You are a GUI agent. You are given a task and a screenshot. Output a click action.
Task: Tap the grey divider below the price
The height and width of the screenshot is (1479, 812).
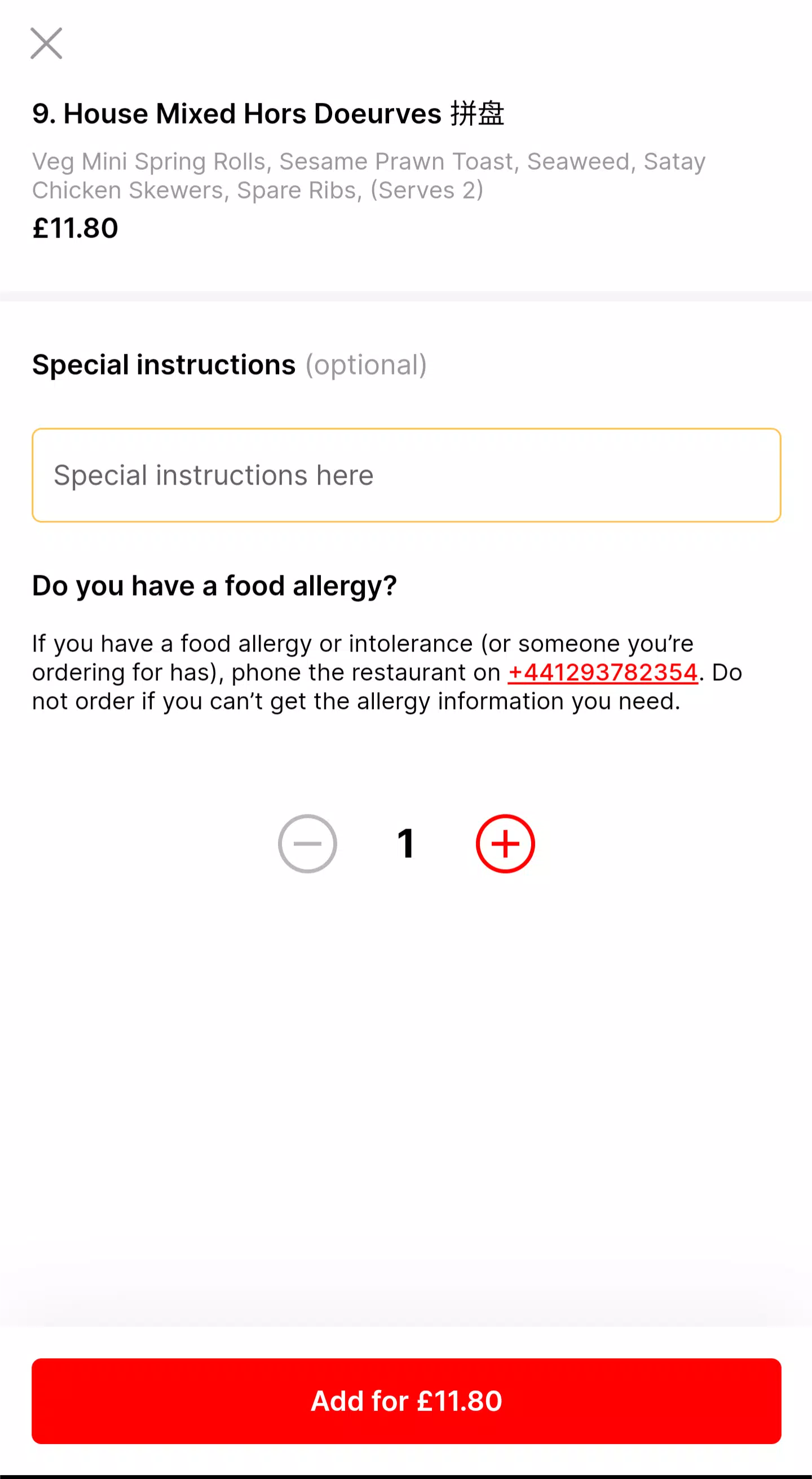[x=407, y=296]
